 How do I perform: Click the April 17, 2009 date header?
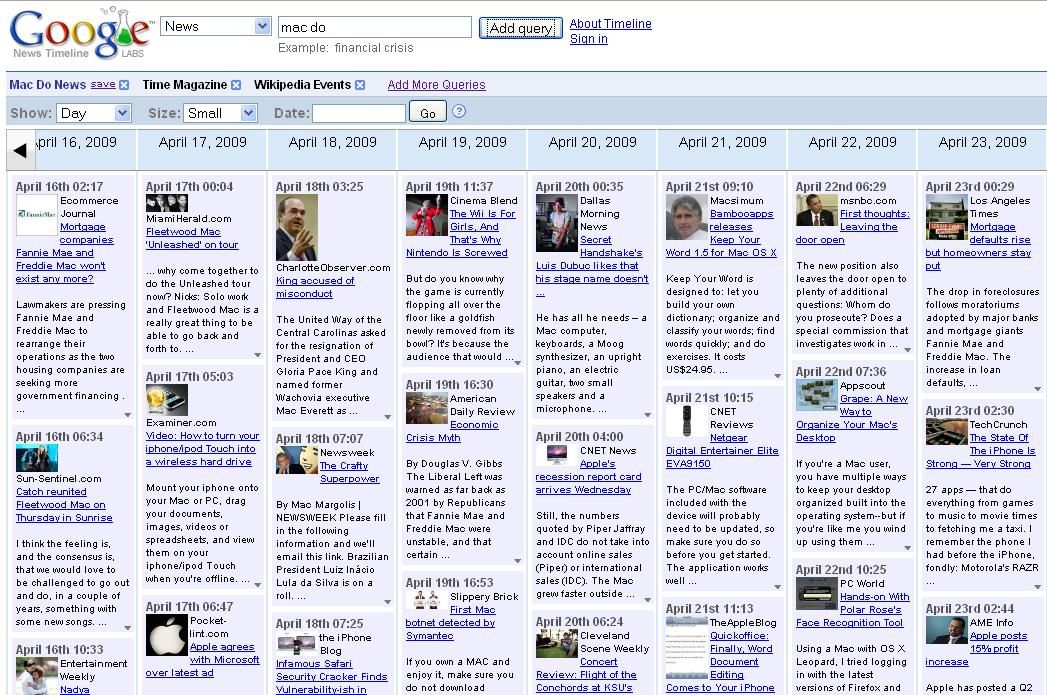coord(202,142)
